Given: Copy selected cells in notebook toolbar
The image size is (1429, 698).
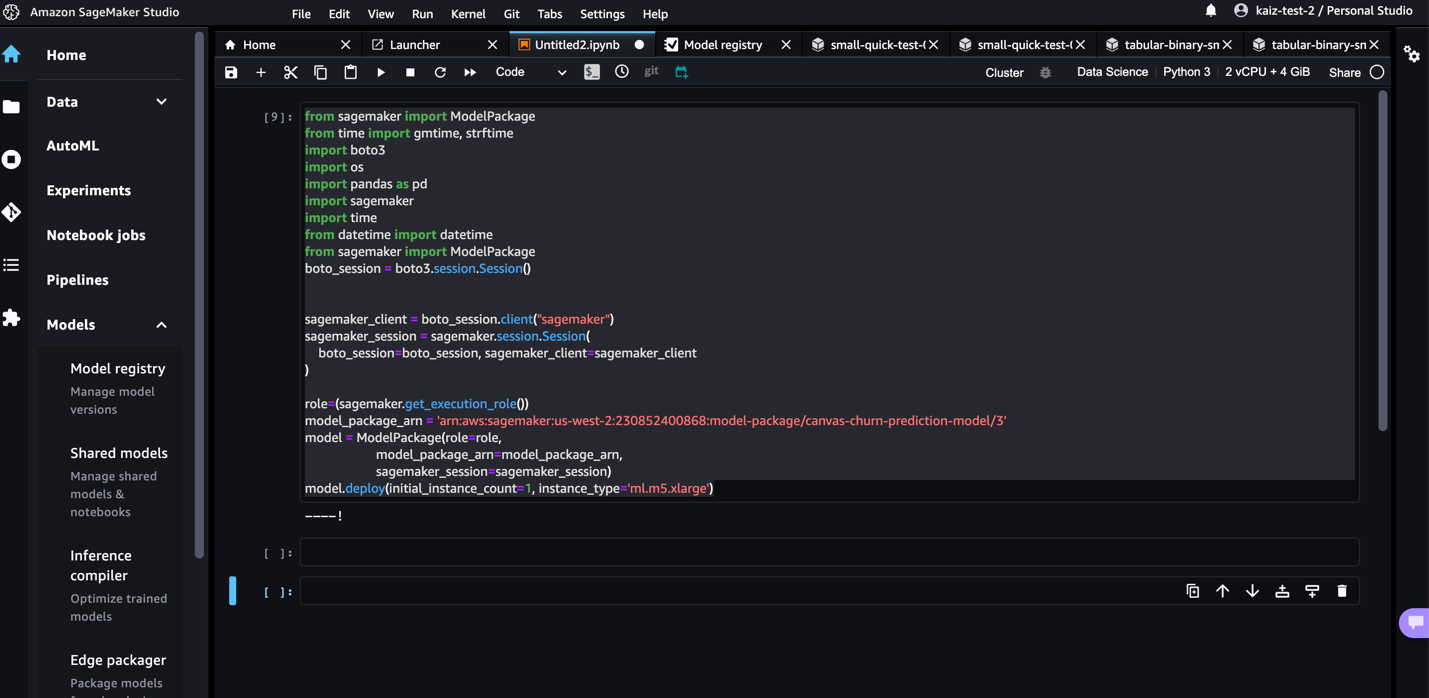Looking at the screenshot, I should pos(320,72).
